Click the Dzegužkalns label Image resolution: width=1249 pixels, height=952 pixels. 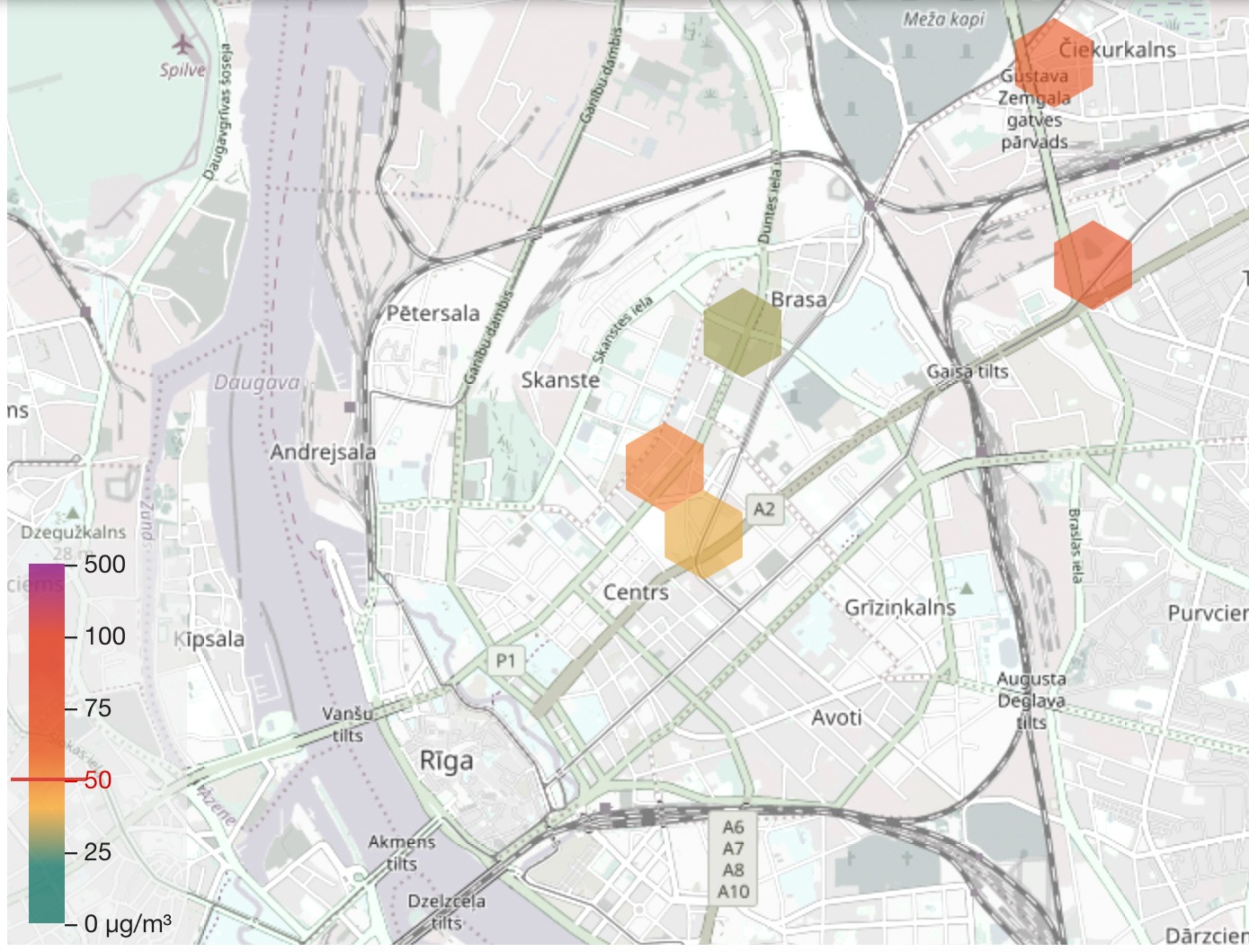[74, 532]
